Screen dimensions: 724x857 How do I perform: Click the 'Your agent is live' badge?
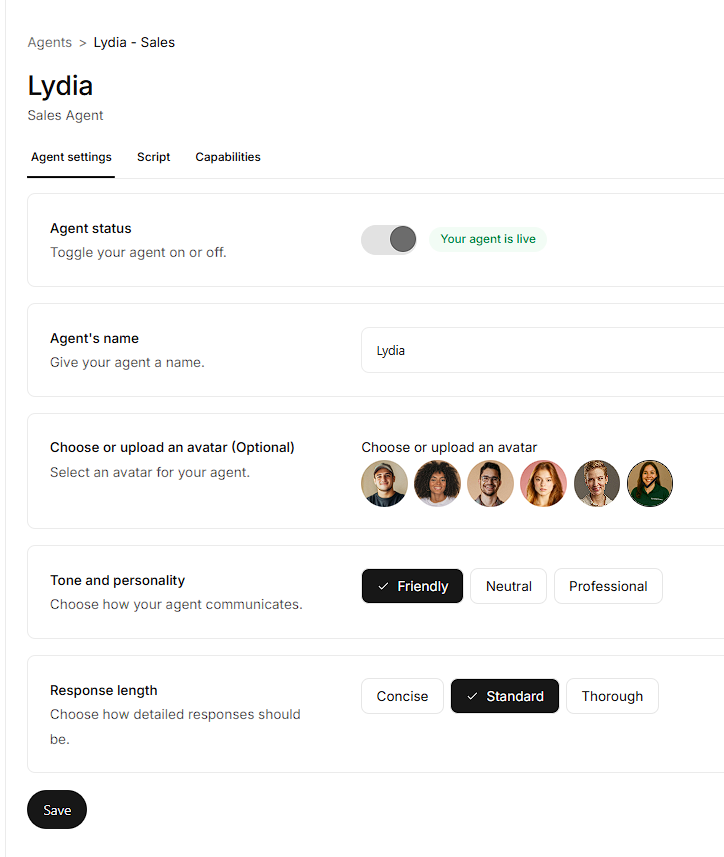[488, 239]
